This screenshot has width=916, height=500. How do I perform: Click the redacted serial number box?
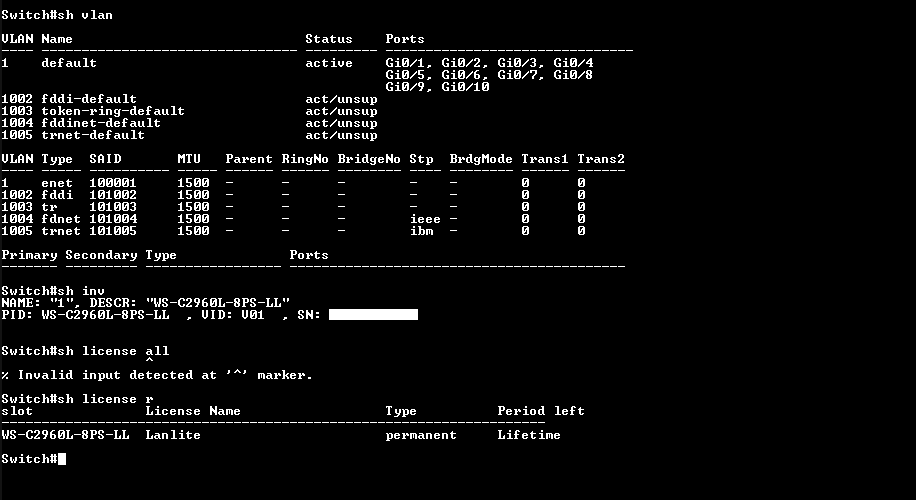click(x=373, y=315)
